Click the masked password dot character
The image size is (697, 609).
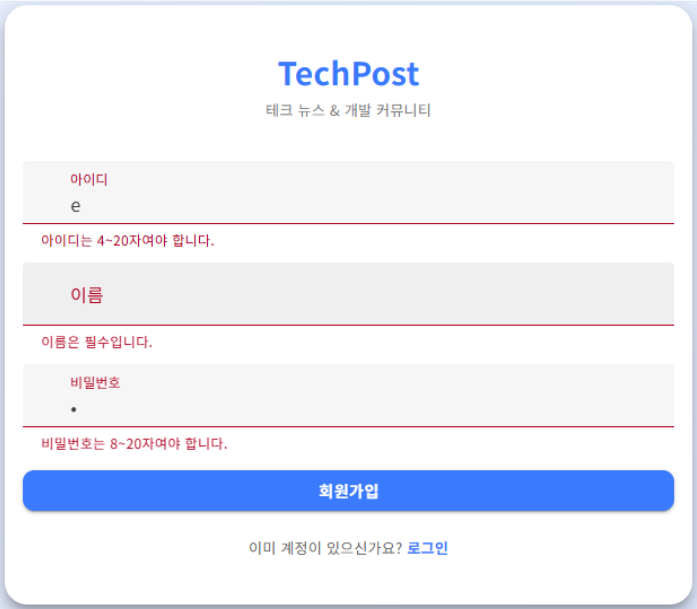pos(74,409)
